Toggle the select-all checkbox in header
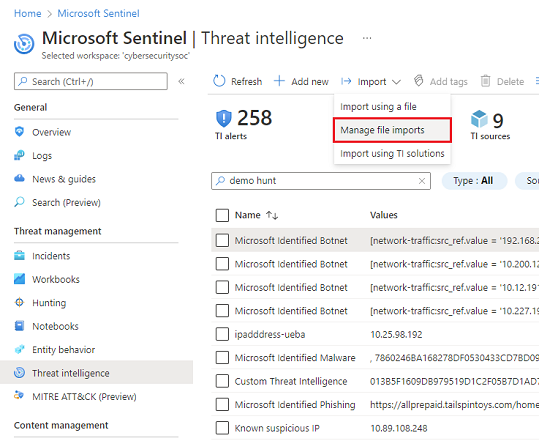The width and height of the screenshot is (539, 441). [x=222, y=215]
